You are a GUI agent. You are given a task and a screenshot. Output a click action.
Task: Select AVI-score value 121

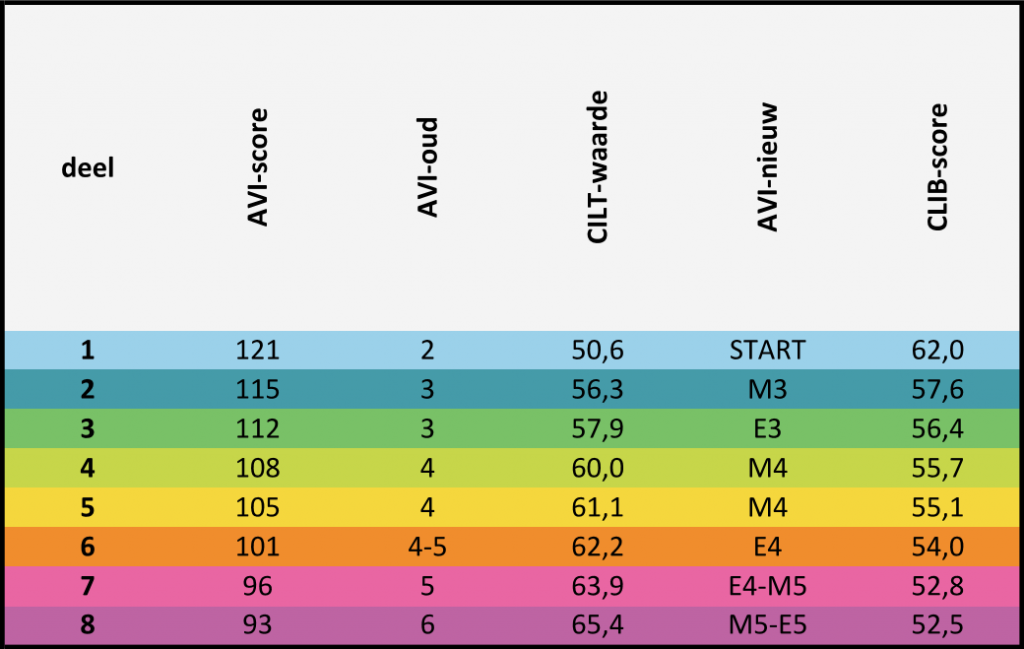pyautogui.click(x=258, y=350)
